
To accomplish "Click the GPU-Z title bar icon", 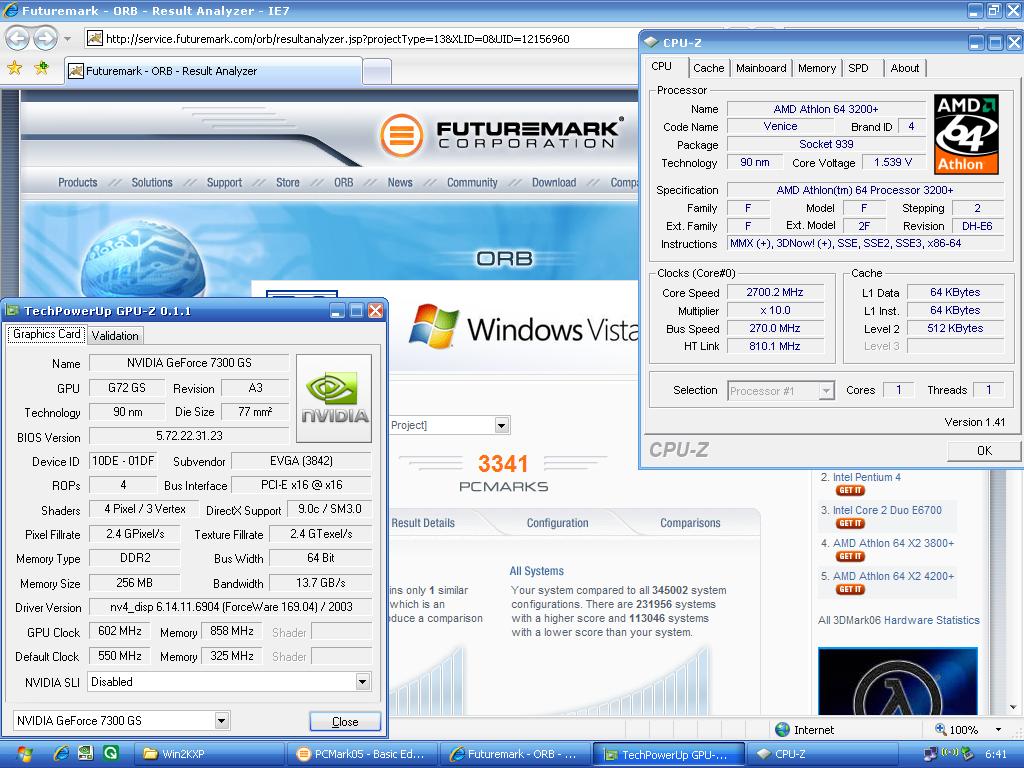I will (x=12, y=311).
